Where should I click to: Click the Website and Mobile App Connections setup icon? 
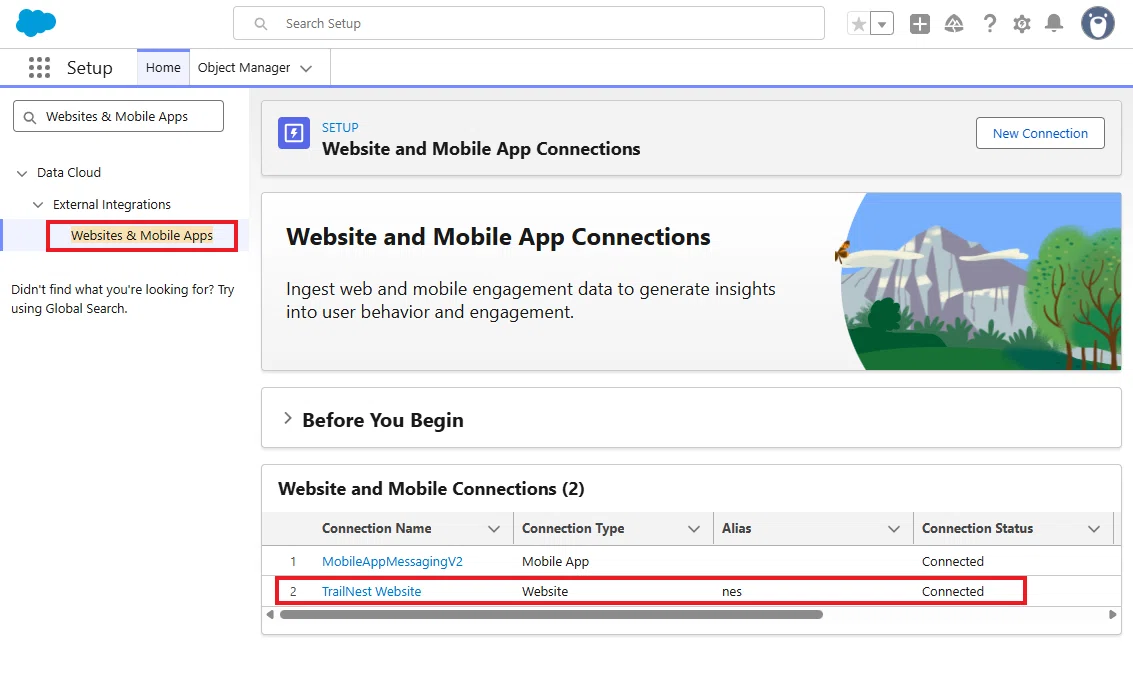pos(294,133)
